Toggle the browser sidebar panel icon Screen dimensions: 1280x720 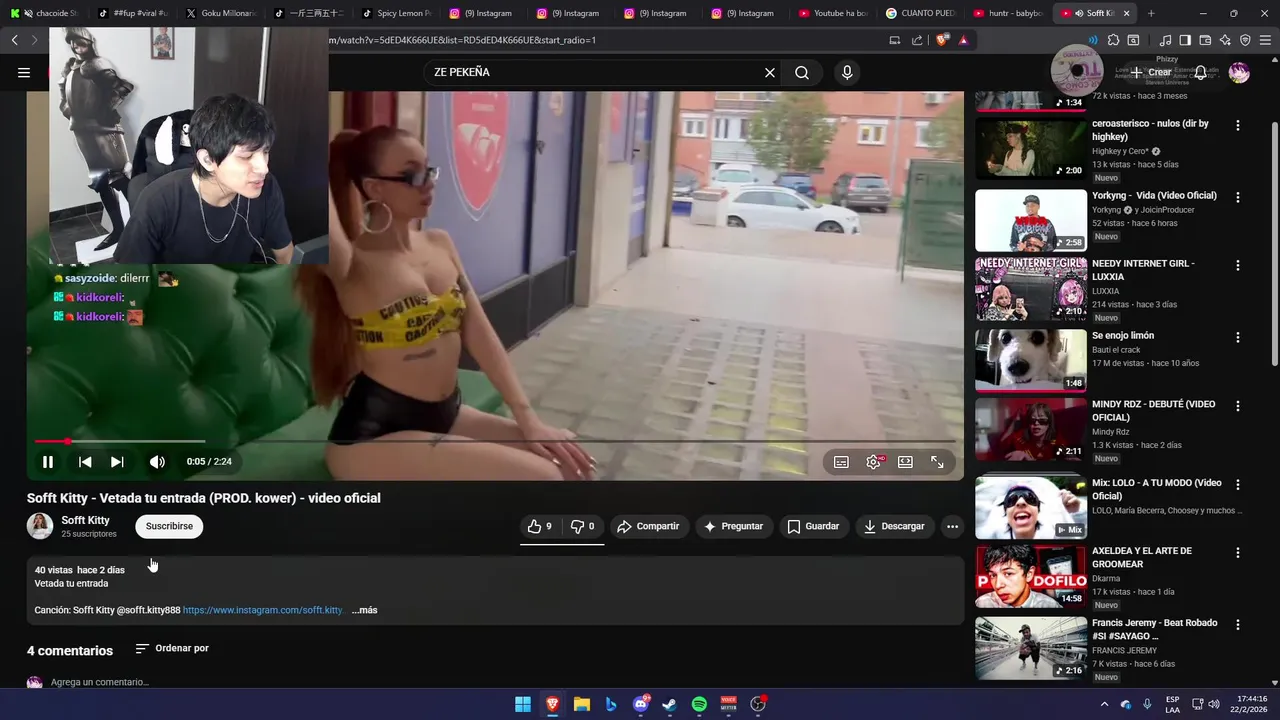[1185, 40]
